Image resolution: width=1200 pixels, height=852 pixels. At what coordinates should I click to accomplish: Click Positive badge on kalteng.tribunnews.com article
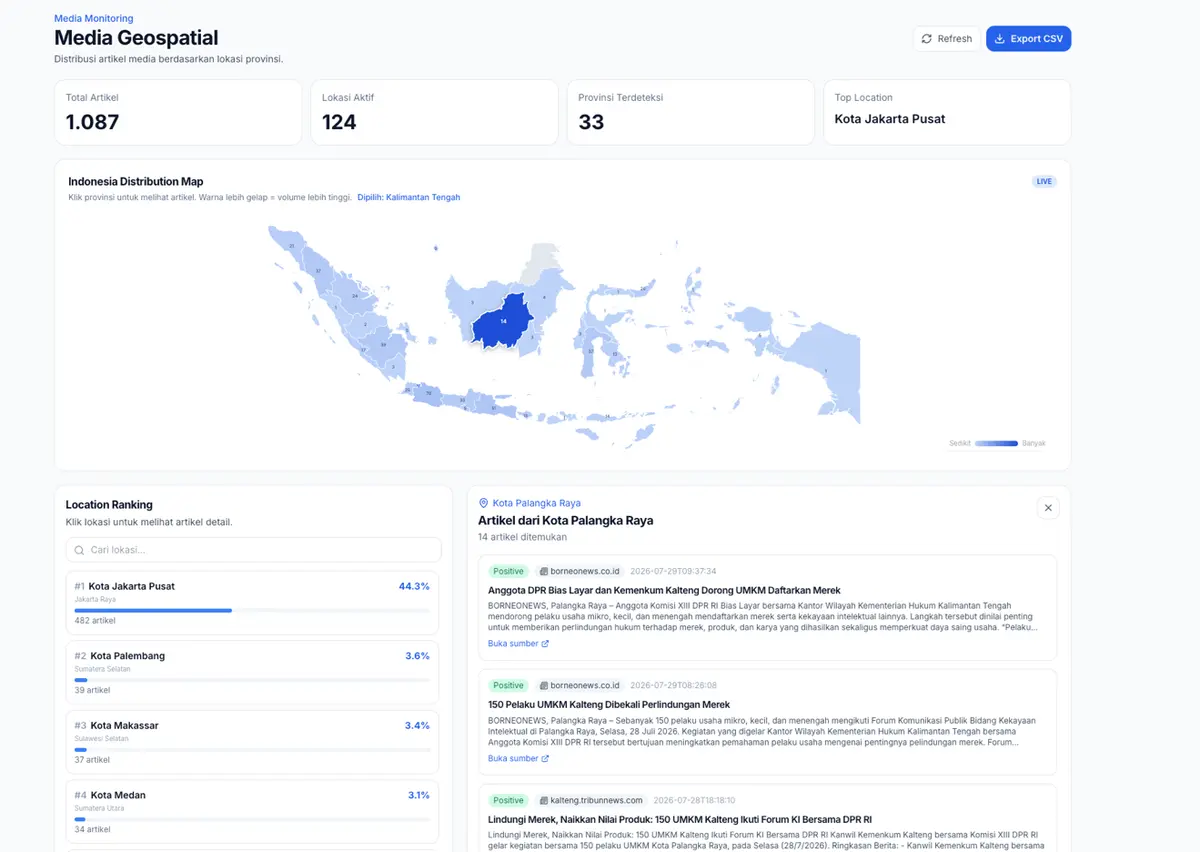coord(508,800)
